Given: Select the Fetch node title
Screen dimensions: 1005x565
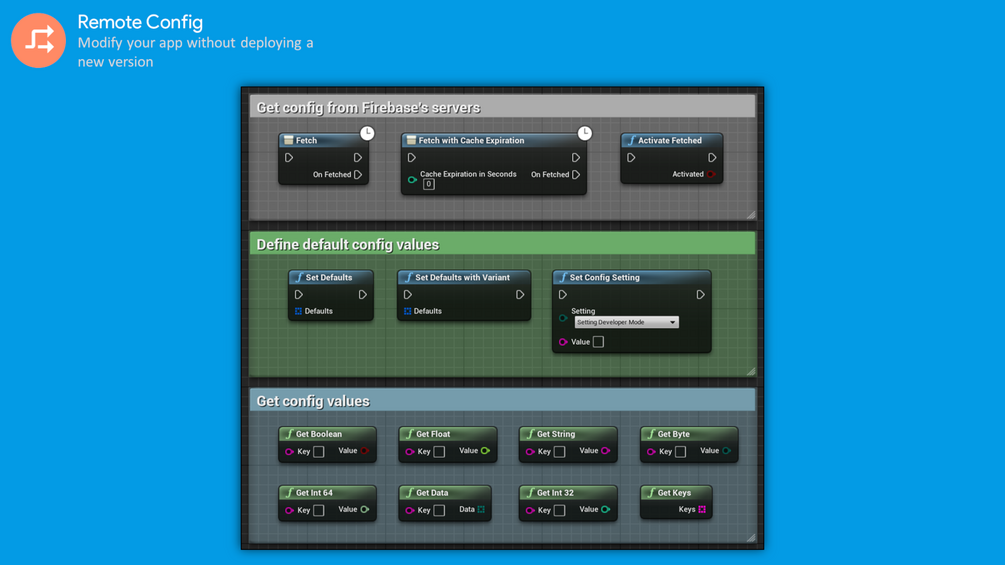Looking at the screenshot, I should [306, 140].
